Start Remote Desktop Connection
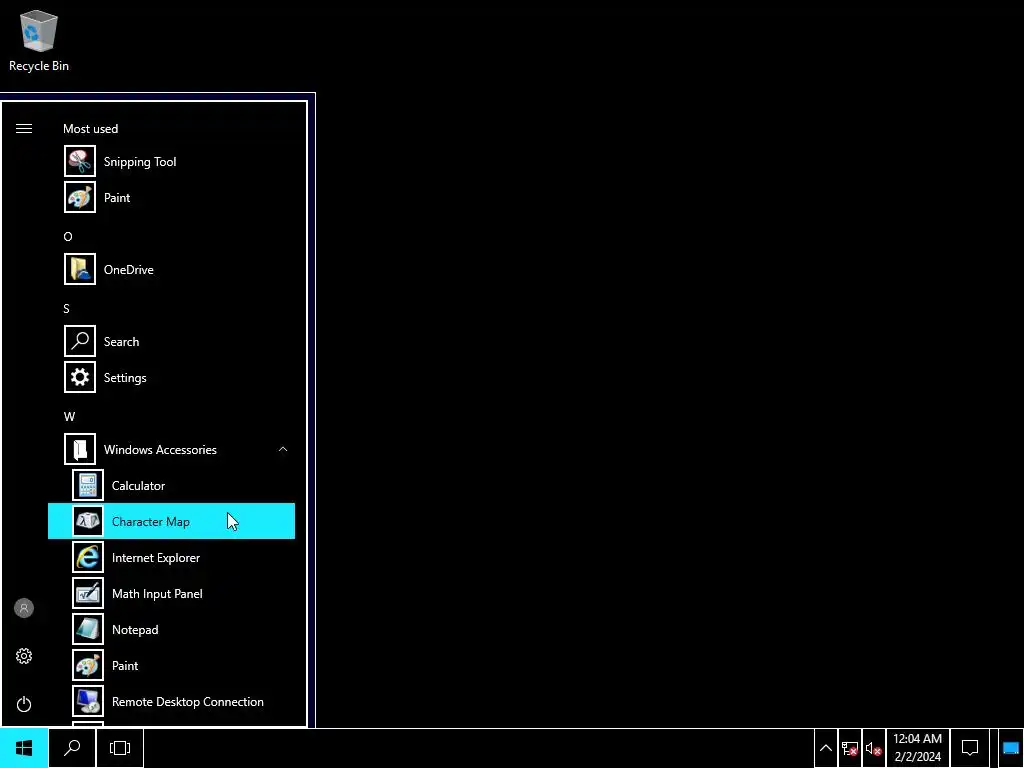1024x768 pixels. click(171, 701)
